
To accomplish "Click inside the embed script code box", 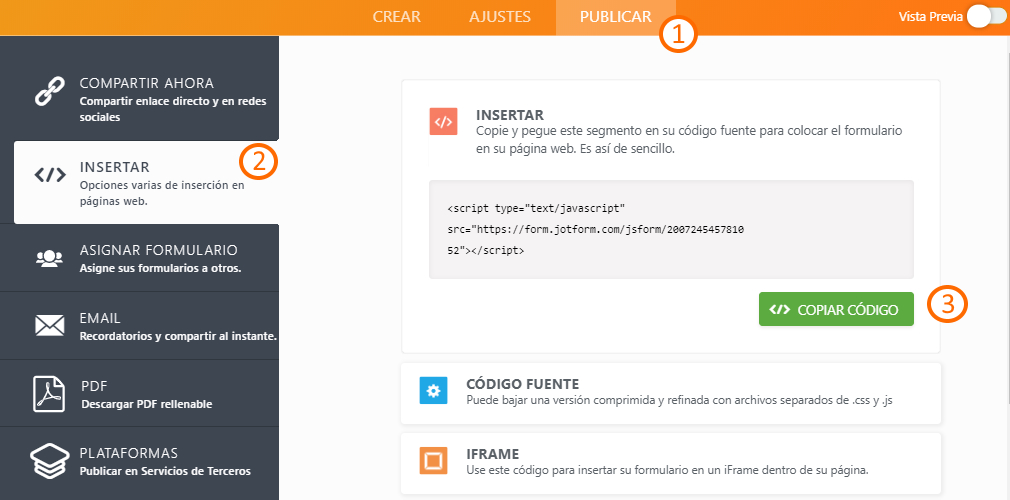I will 670,229.
